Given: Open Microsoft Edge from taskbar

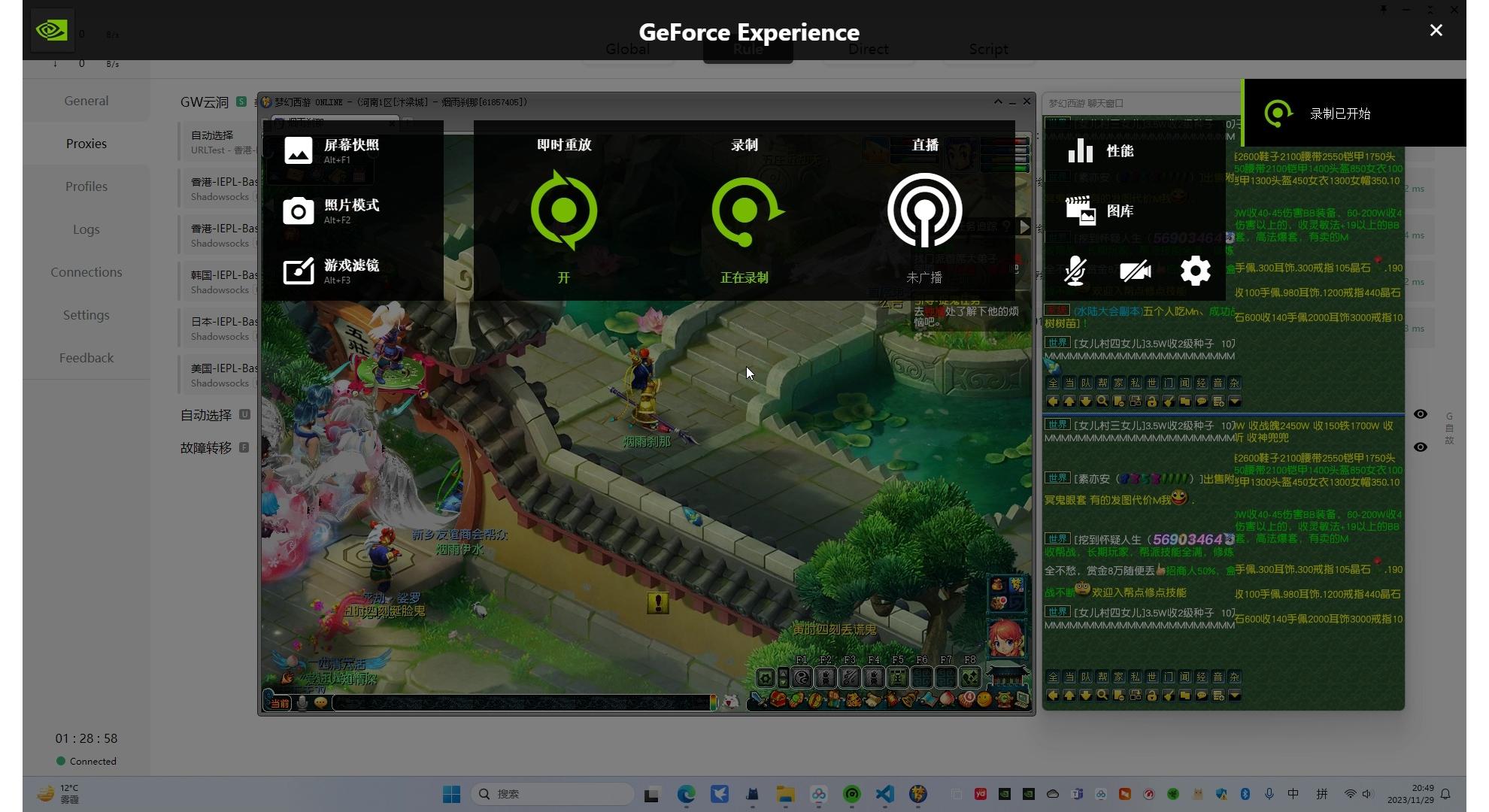Looking at the screenshot, I should [x=686, y=794].
